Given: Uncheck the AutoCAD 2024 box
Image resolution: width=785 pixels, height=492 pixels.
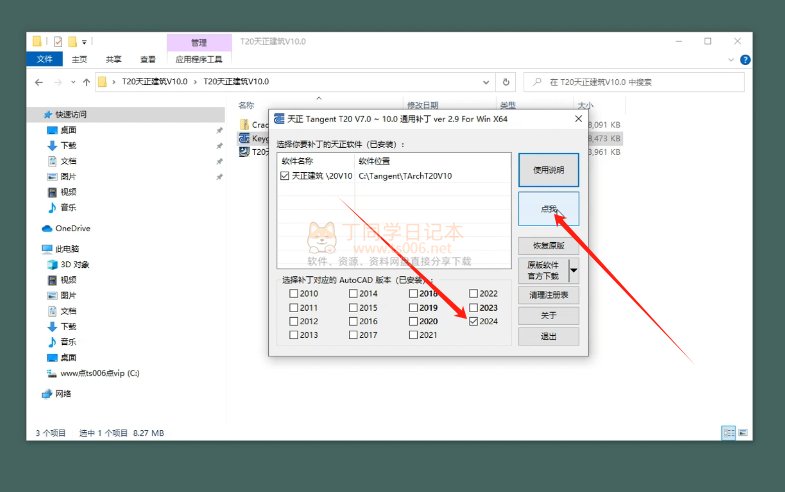Looking at the screenshot, I should coord(473,321).
